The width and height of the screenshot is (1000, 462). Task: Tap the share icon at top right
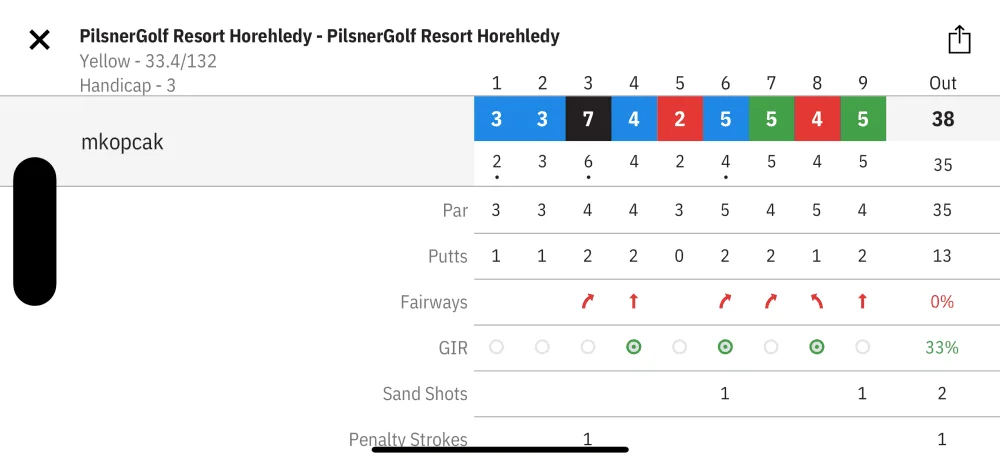[959, 40]
